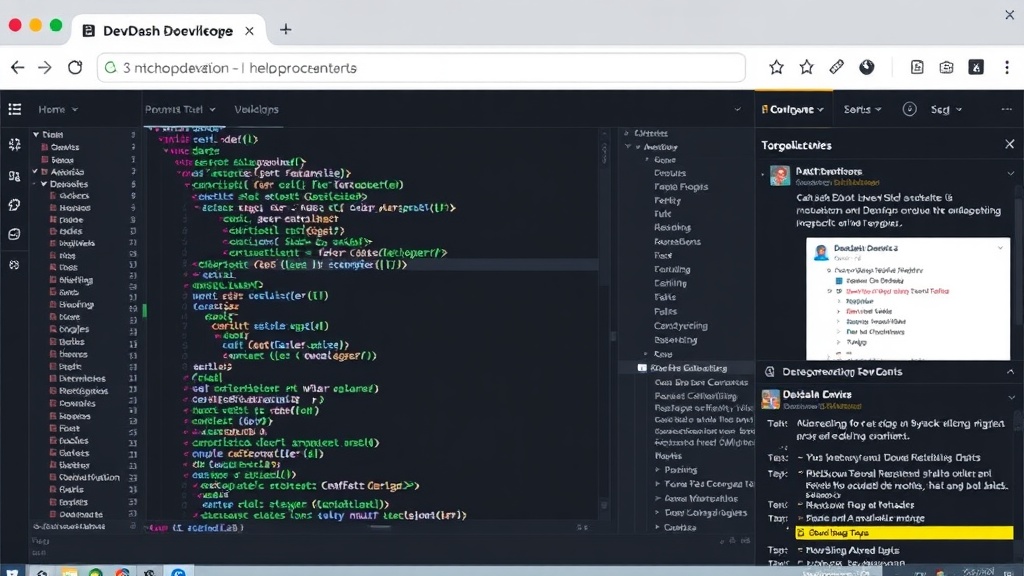Open the 'Pounna Tuel' tab dropdown

click(x=180, y=109)
